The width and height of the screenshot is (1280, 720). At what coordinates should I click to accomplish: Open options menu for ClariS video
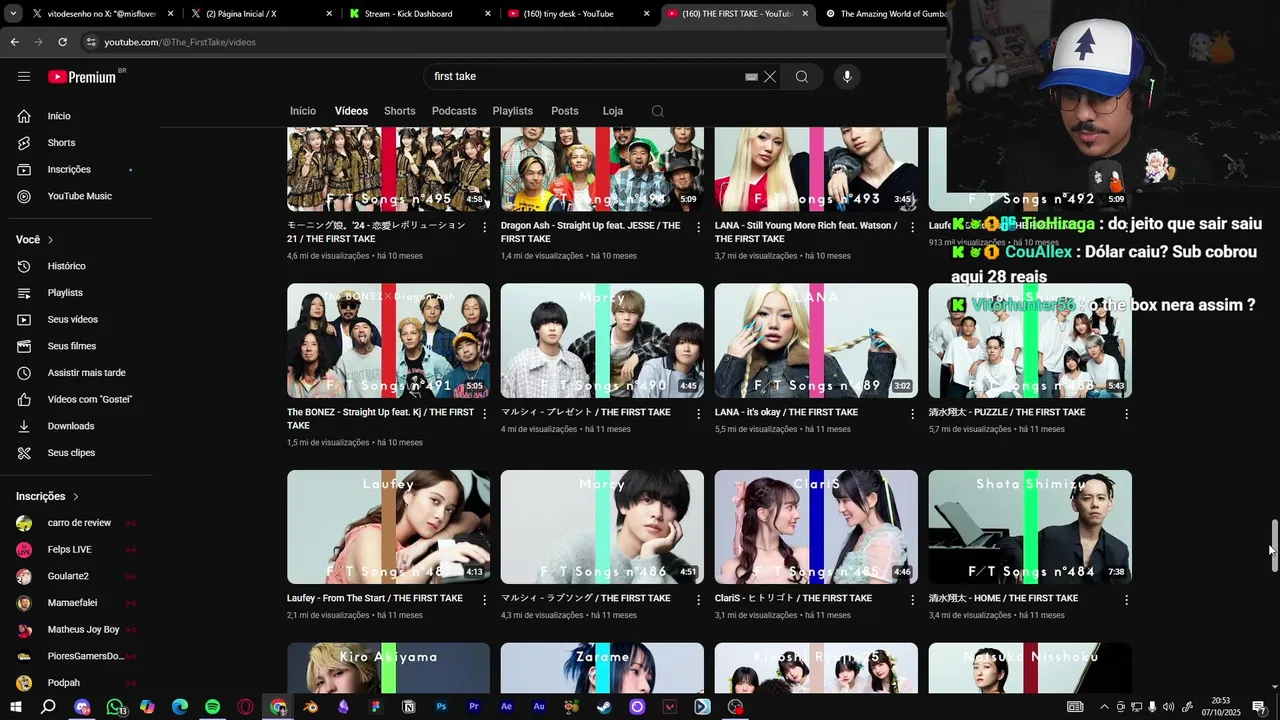tap(912, 600)
